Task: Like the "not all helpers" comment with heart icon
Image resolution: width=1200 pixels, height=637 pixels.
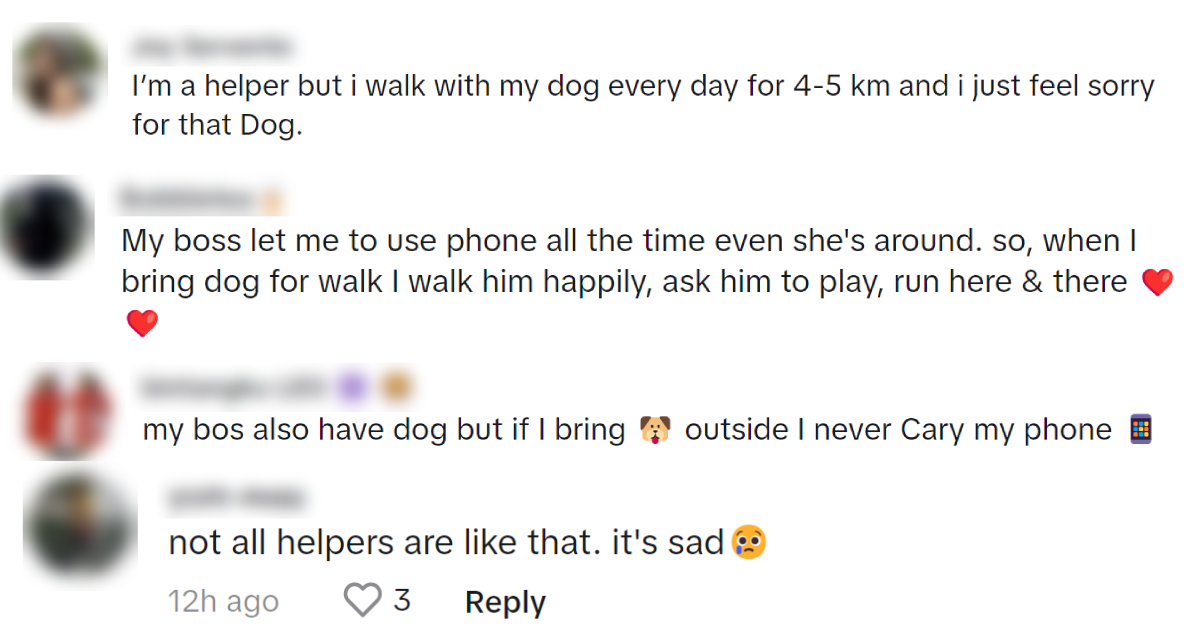Action: [x=362, y=601]
